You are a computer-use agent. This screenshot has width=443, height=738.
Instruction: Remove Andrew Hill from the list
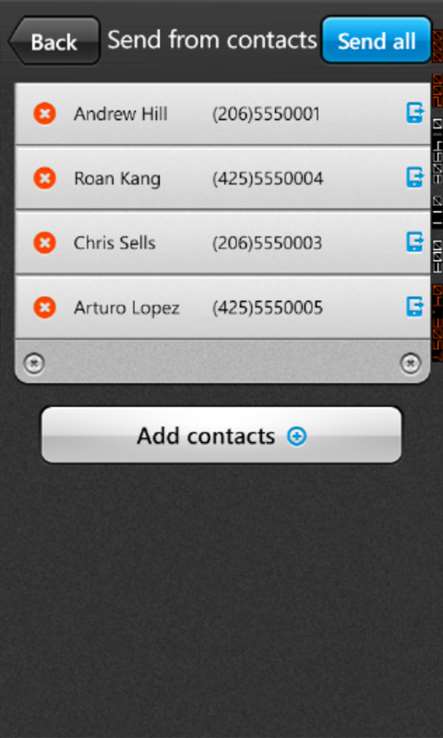[45, 114]
